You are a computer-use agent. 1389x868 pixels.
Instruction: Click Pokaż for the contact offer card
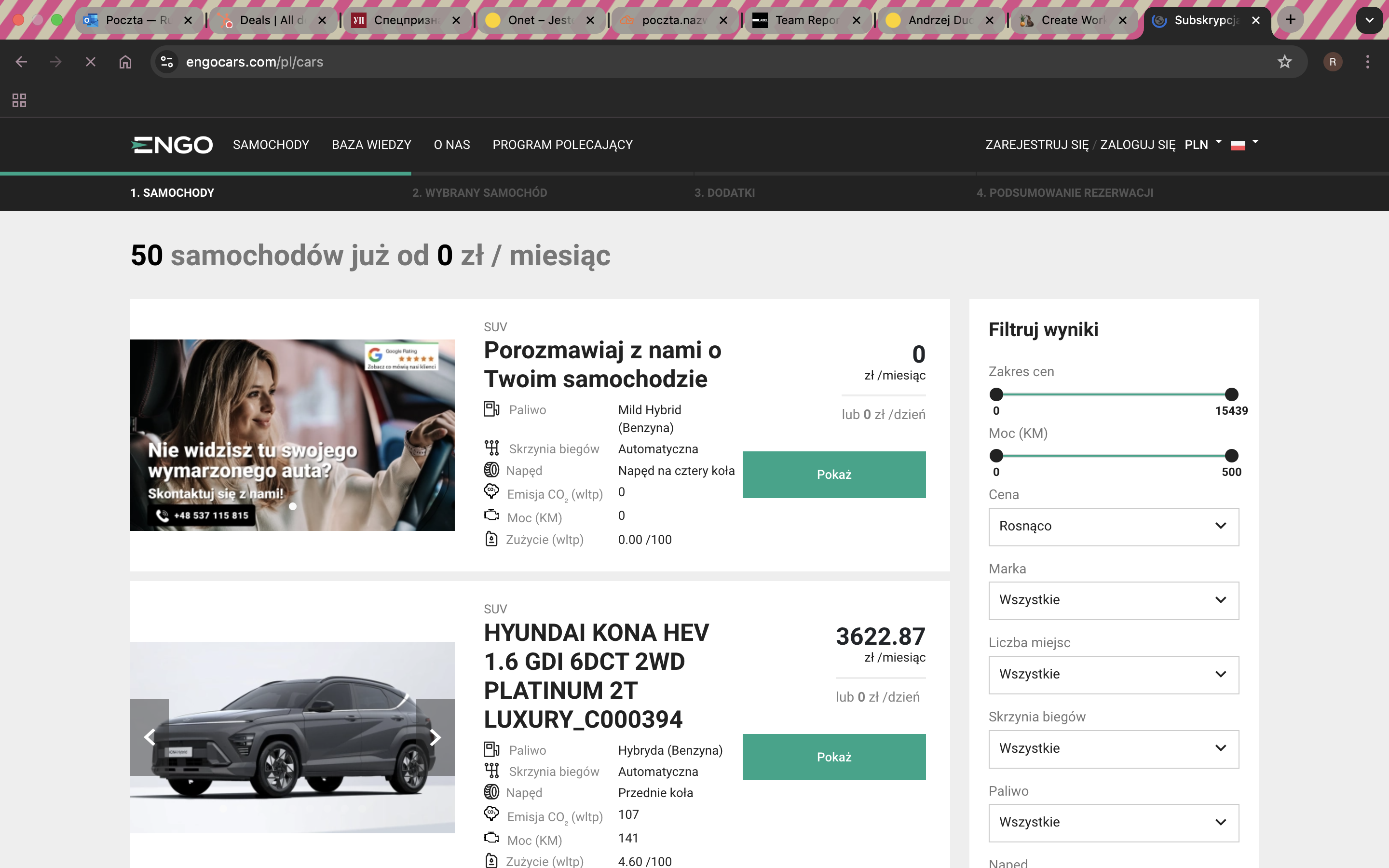click(834, 475)
